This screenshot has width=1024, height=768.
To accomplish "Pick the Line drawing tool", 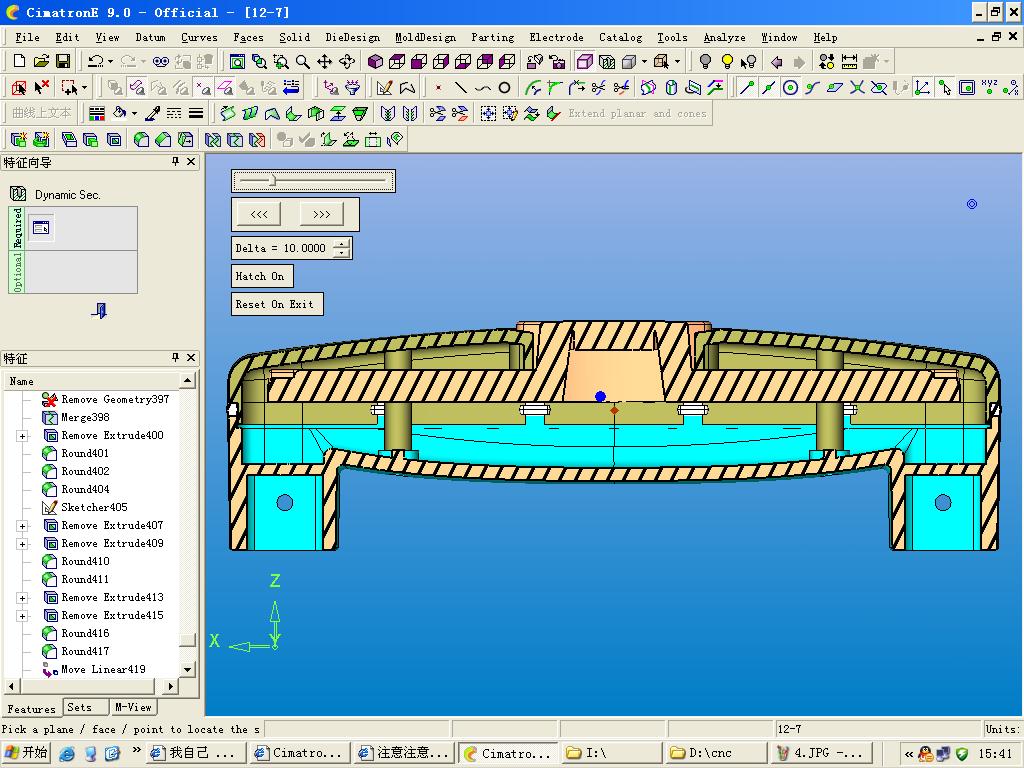I will pyautogui.click(x=460, y=87).
